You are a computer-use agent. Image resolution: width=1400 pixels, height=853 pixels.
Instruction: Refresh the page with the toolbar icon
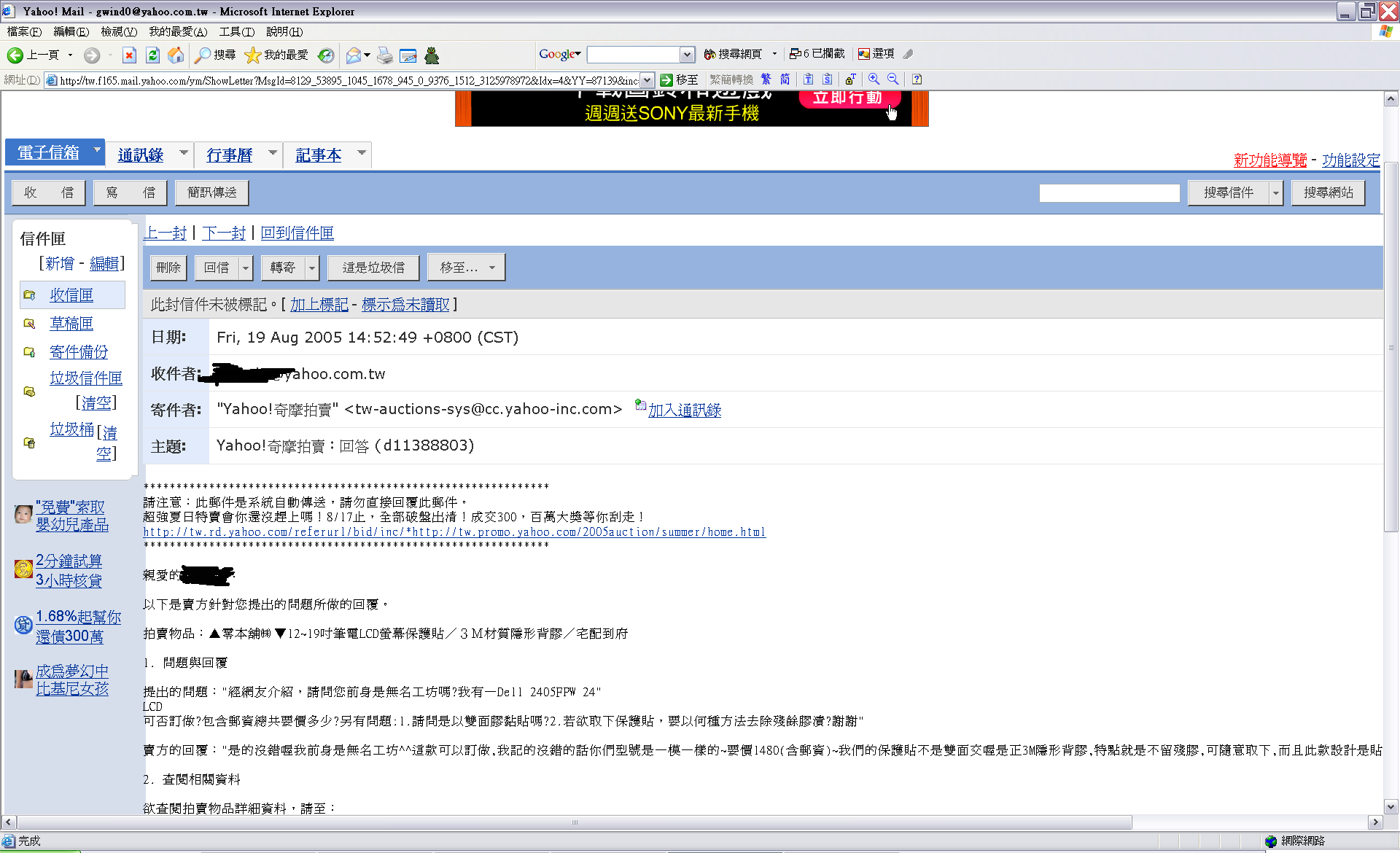tap(152, 55)
